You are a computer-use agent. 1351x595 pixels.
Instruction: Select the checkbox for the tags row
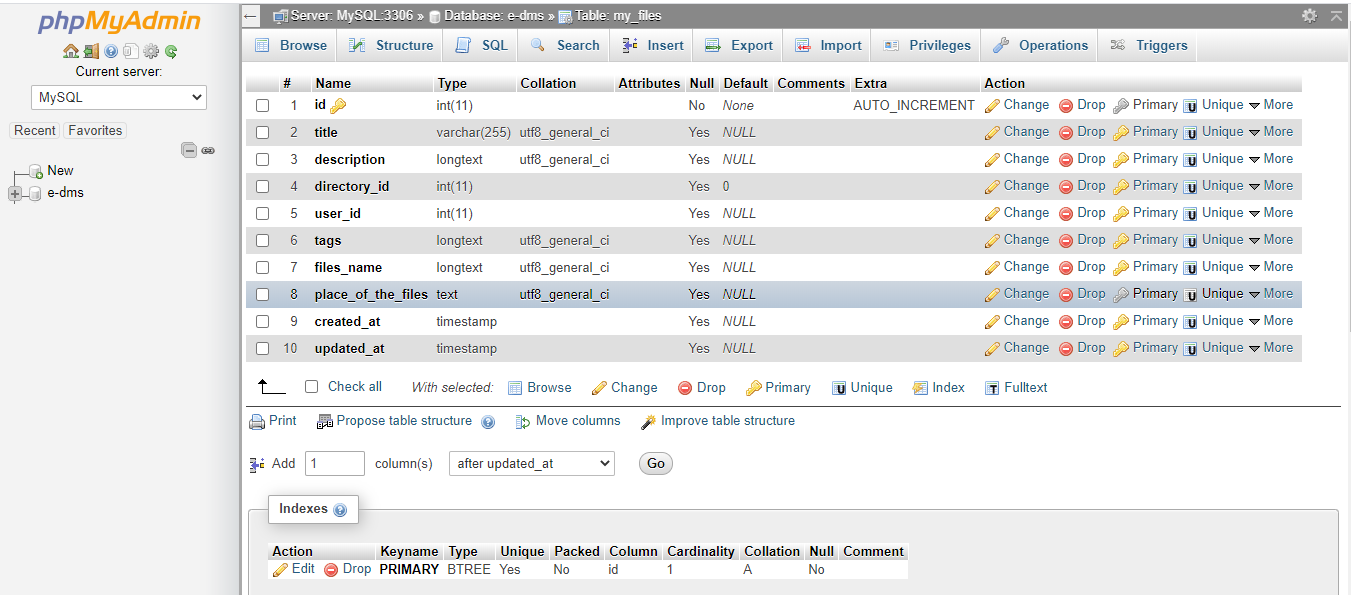point(262,240)
